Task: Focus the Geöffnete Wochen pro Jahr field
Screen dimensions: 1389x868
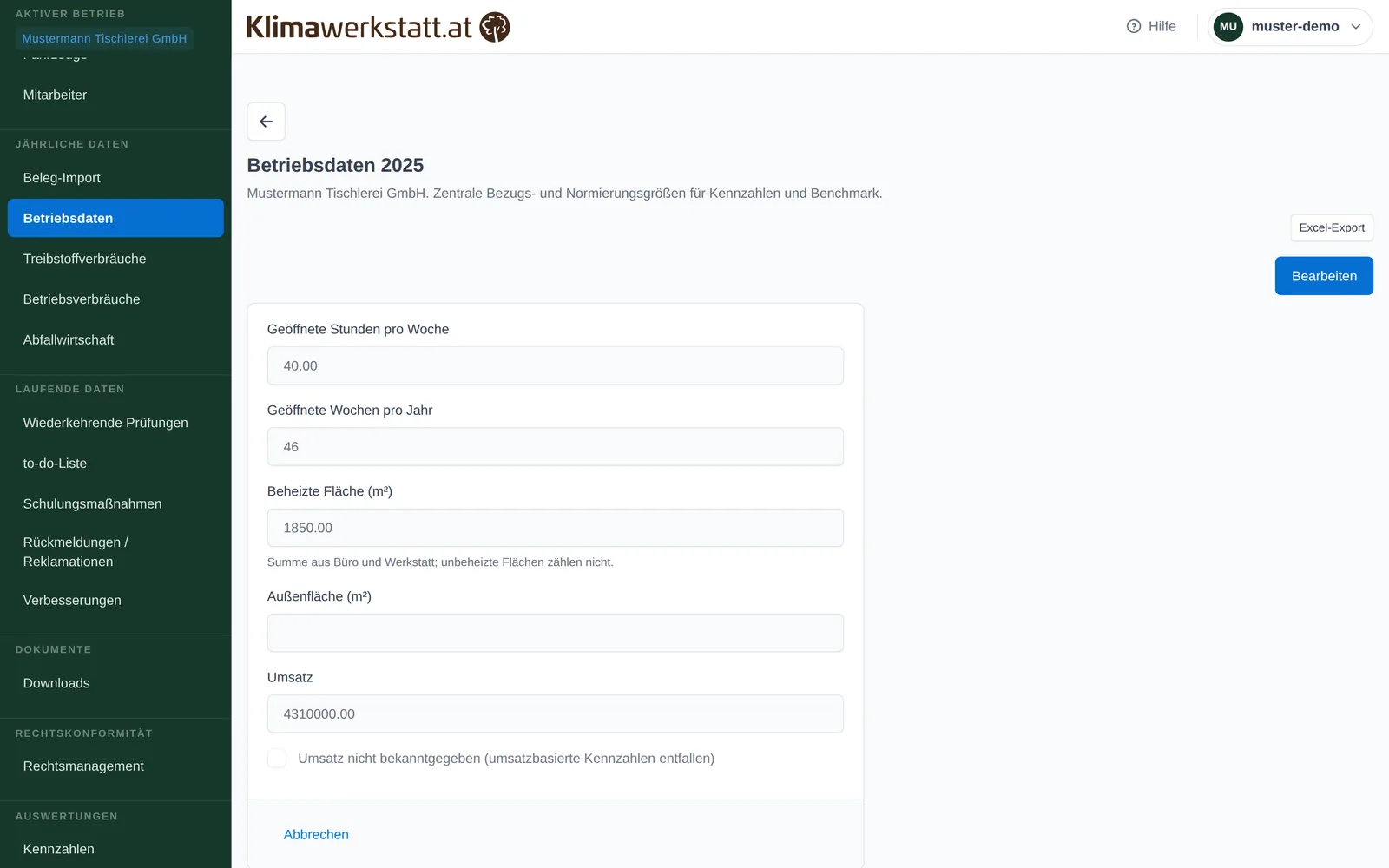Action: (556, 447)
